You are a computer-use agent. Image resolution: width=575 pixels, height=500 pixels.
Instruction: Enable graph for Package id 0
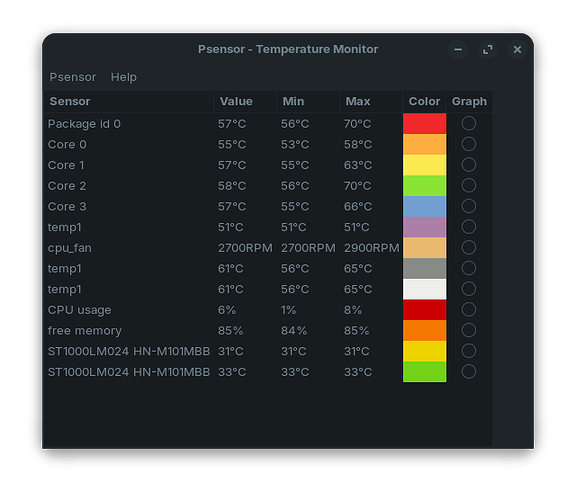coord(469,123)
